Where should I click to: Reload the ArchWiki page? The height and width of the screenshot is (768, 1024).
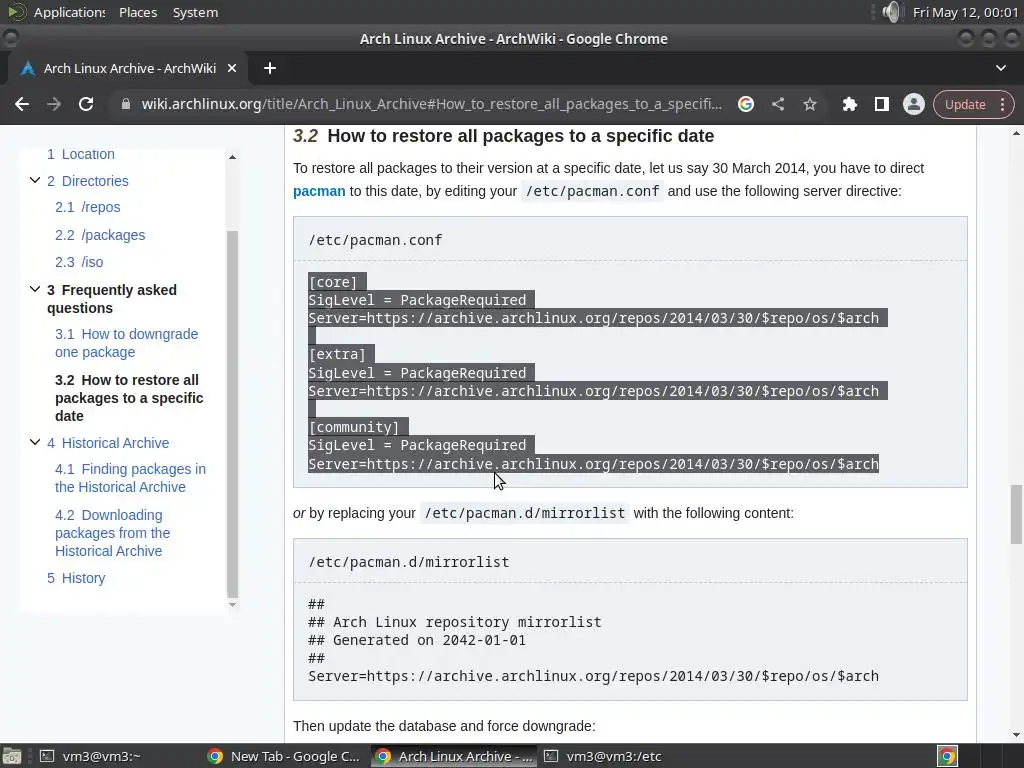(x=86, y=104)
